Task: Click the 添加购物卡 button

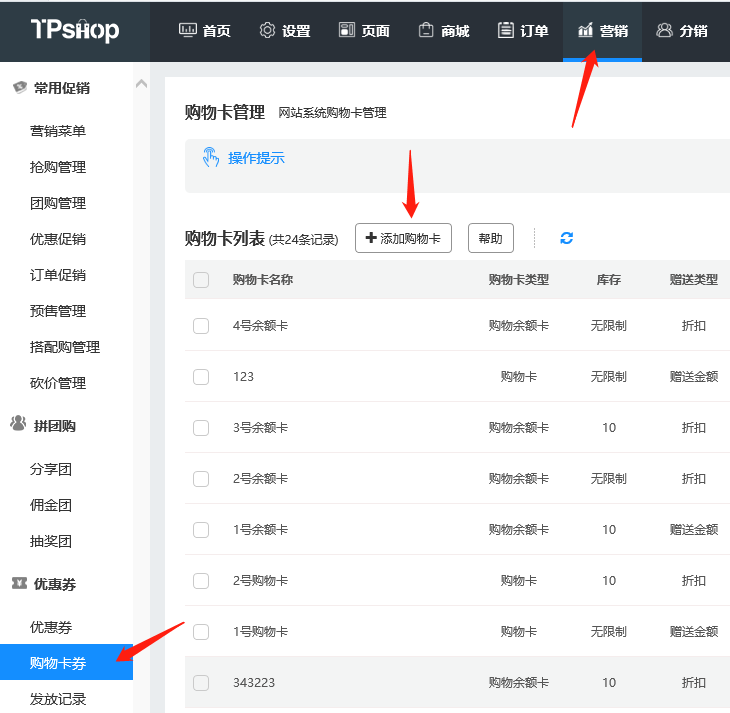Action: coord(403,238)
